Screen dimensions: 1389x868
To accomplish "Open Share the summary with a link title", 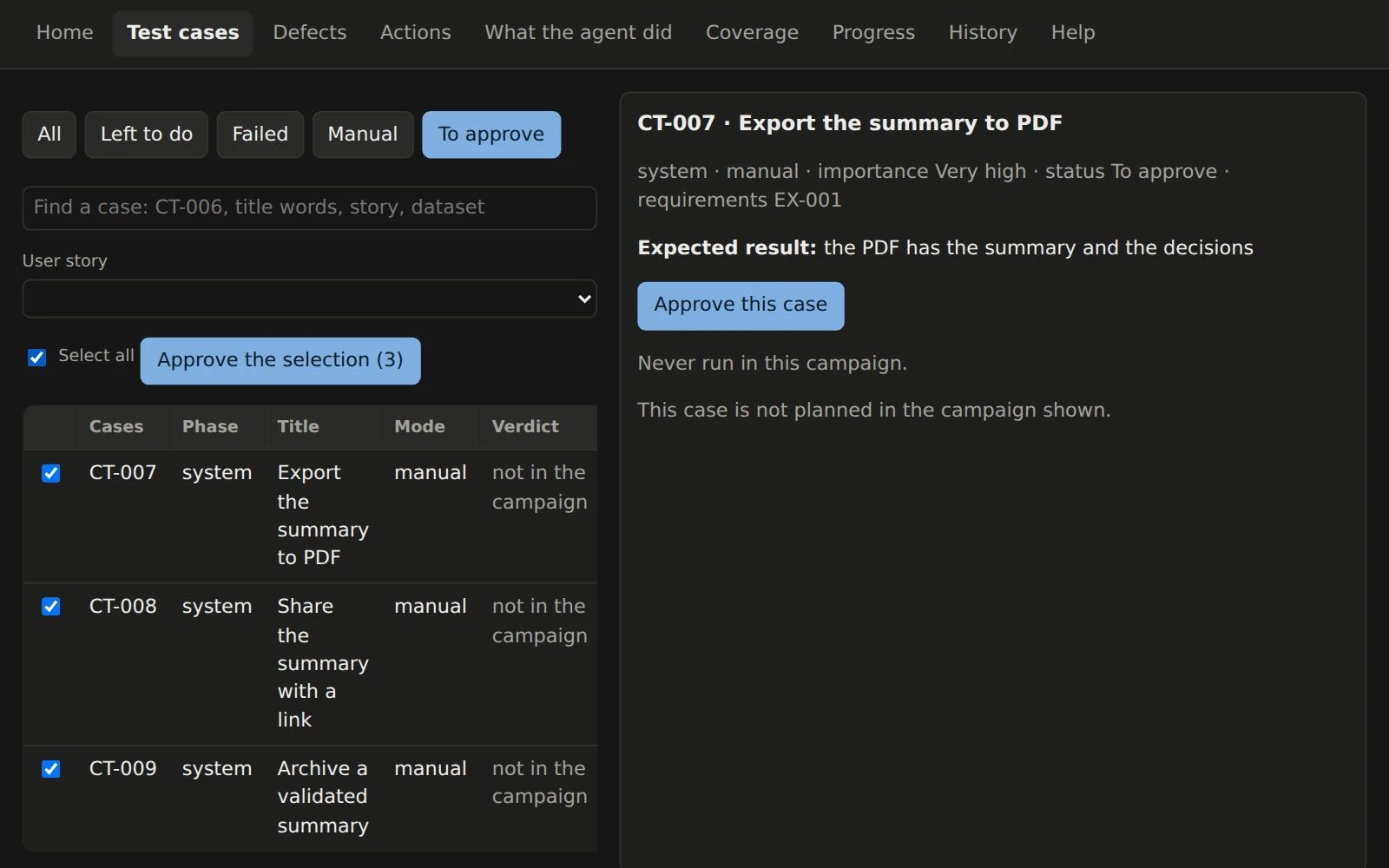I will [323, 663].
